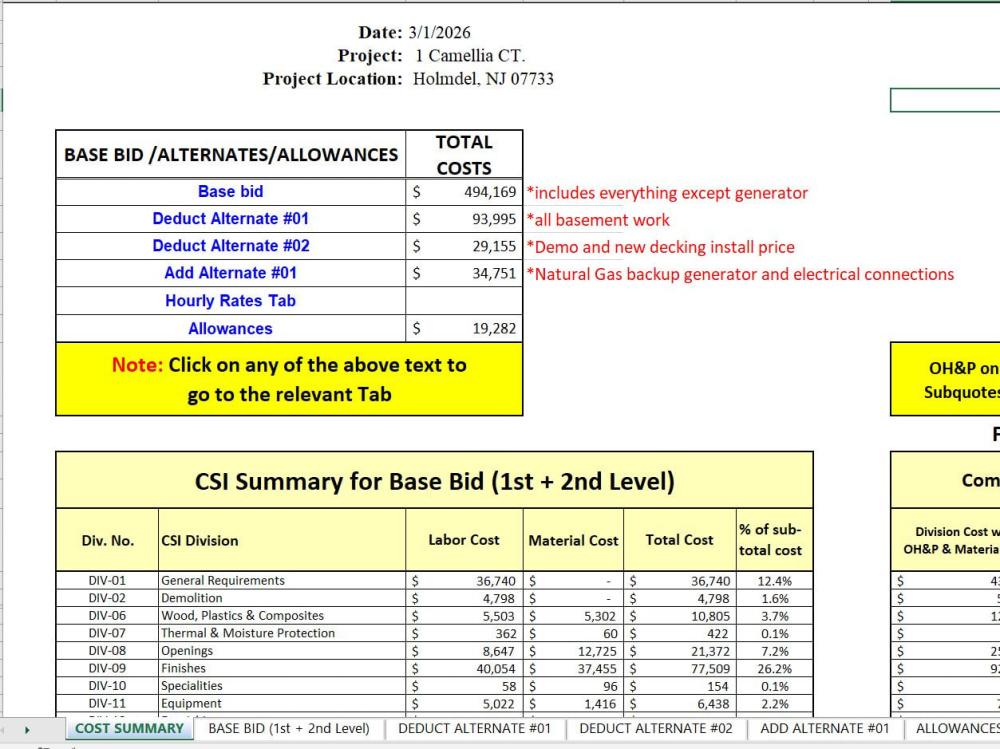
Task: Select the Specialities division cell
Action: 282,686
